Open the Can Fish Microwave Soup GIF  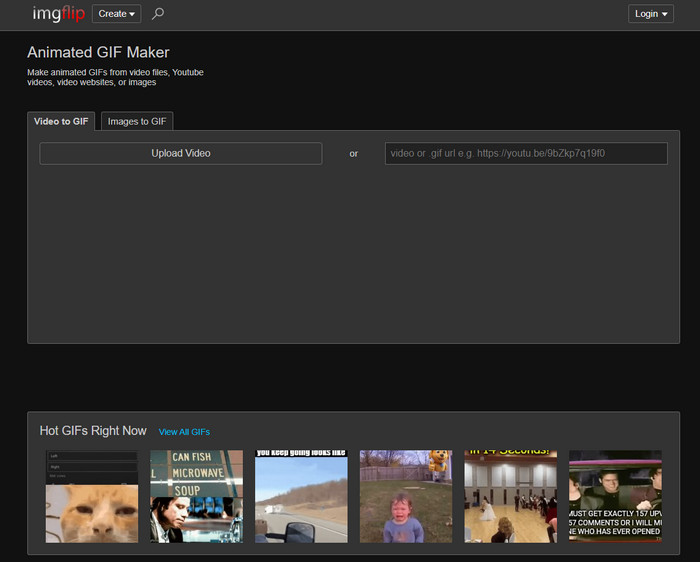[x=197, y=496]
